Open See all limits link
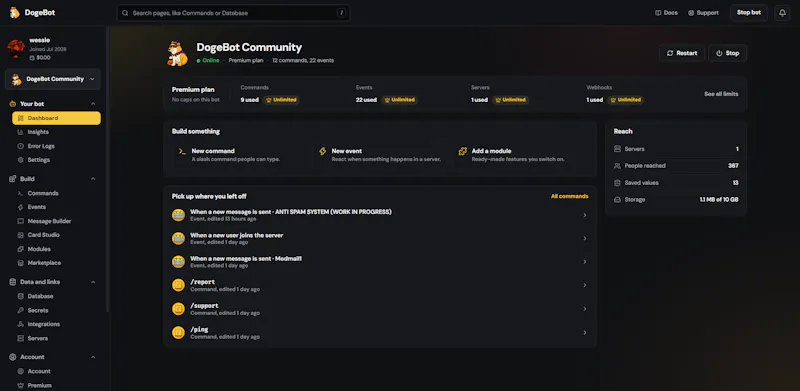The image size is (800, 391). [x=721, y=94]
